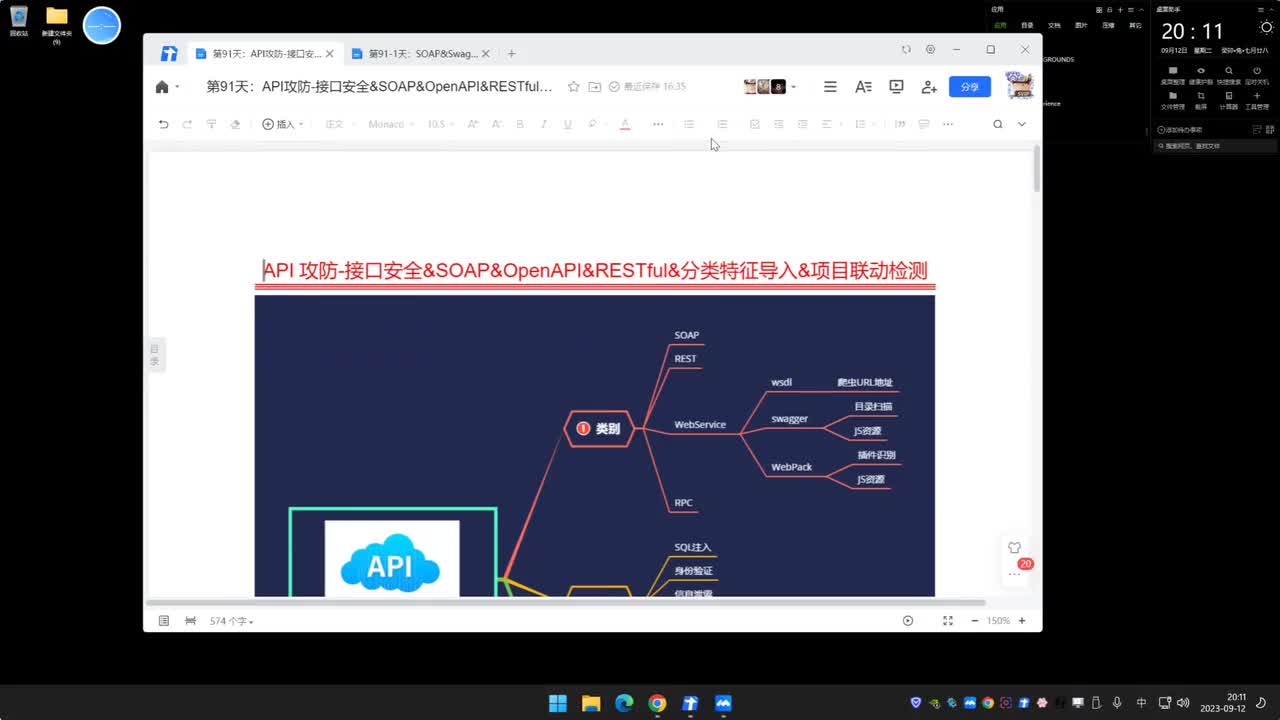Viewport: 1280px width, 720px height.
Task: Star the document as favorite
Action: (x=574, y=87)
